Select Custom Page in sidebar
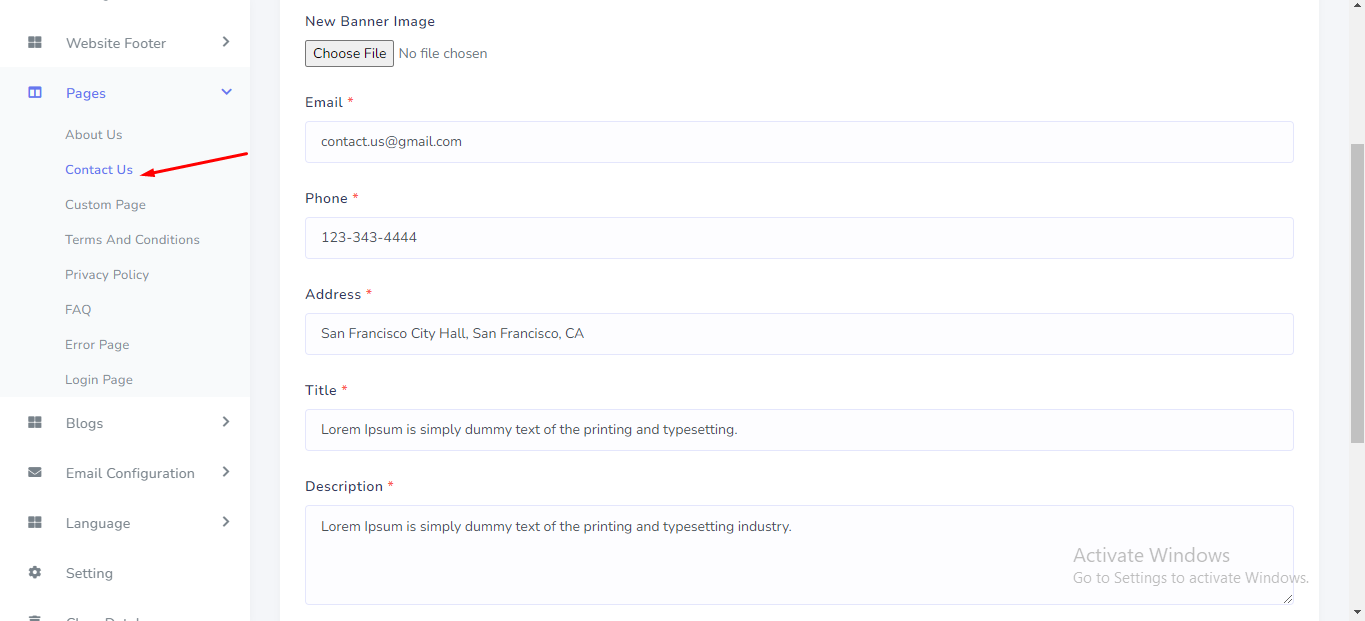Screen dimensions: 1365x621 coord(105,205)
